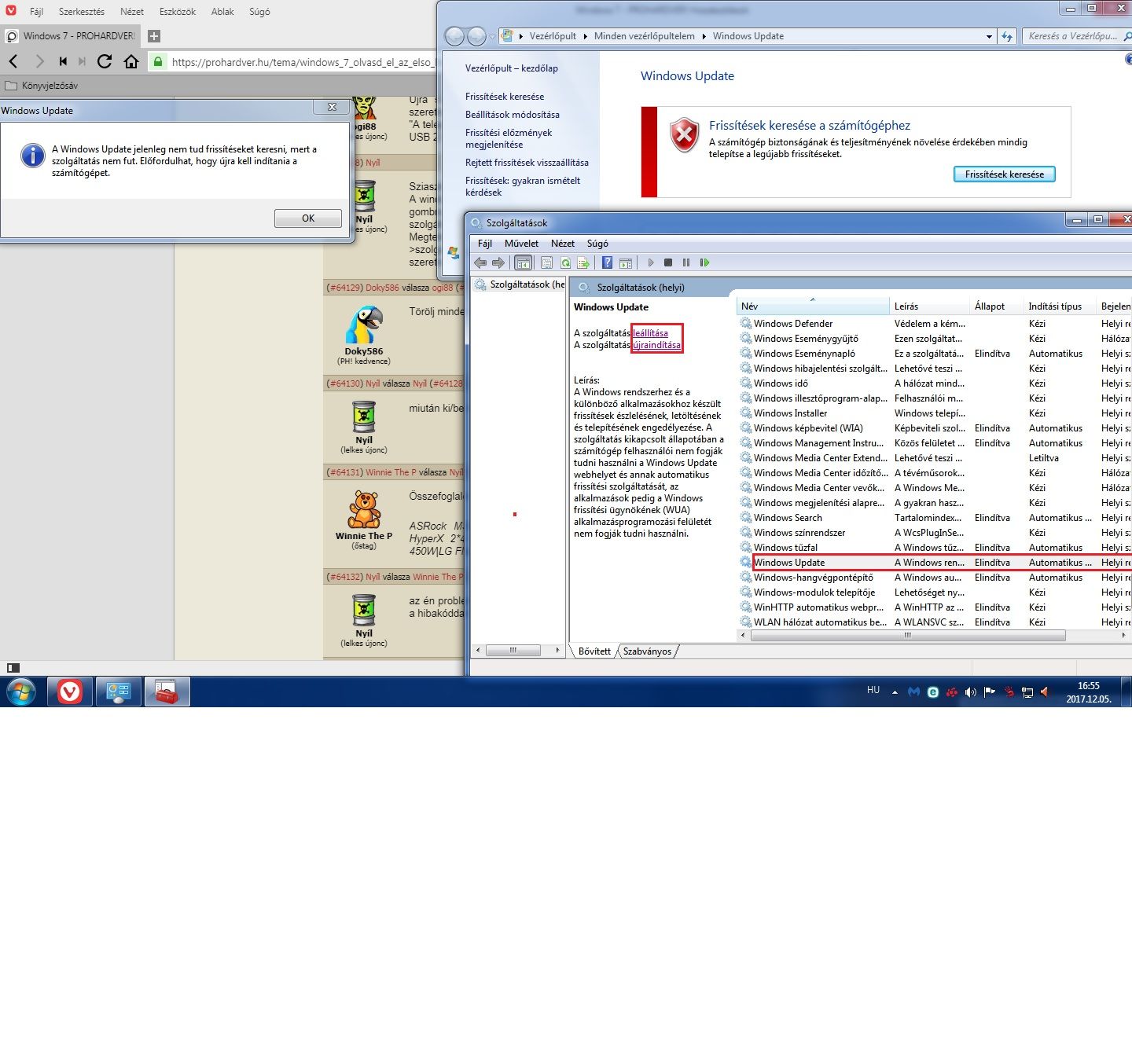Click the újraindítása service link
Viewport: 1132px width, 1064px height.
point(657,345)
